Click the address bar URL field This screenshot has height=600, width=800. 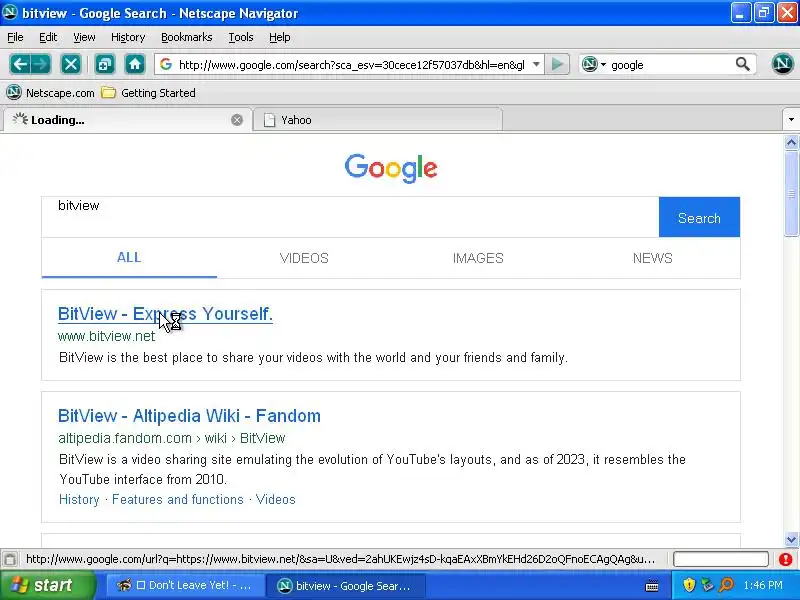pyautogui.click(x=351, y=65)
